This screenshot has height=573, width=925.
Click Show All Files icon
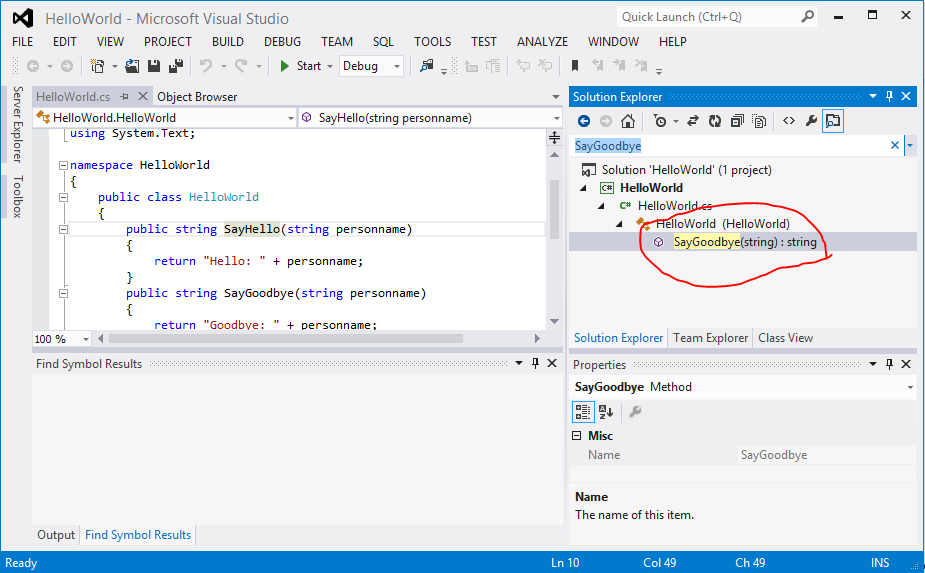tap(759, 121)
